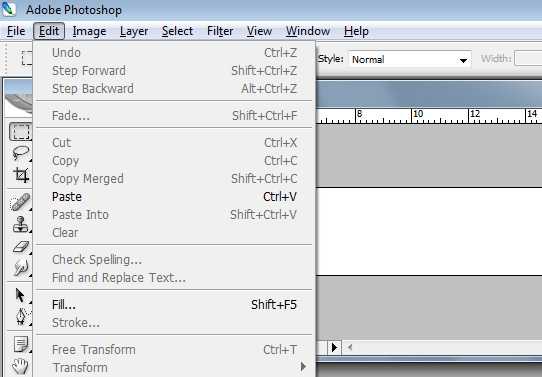Screen dimensions: 542x377
Task: Click the Width input field
Action: pyautogui.click(x=528, y=58)
